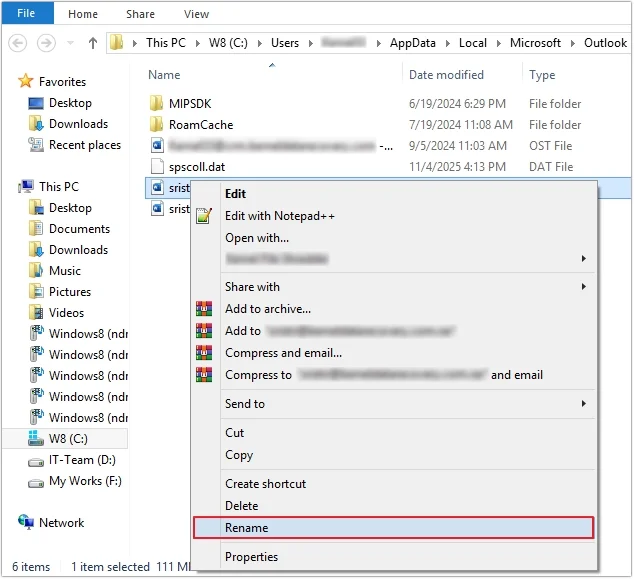The image size is (634, 579).
Task: Choose Rename in context menu
Action: [x=393, y=528]
